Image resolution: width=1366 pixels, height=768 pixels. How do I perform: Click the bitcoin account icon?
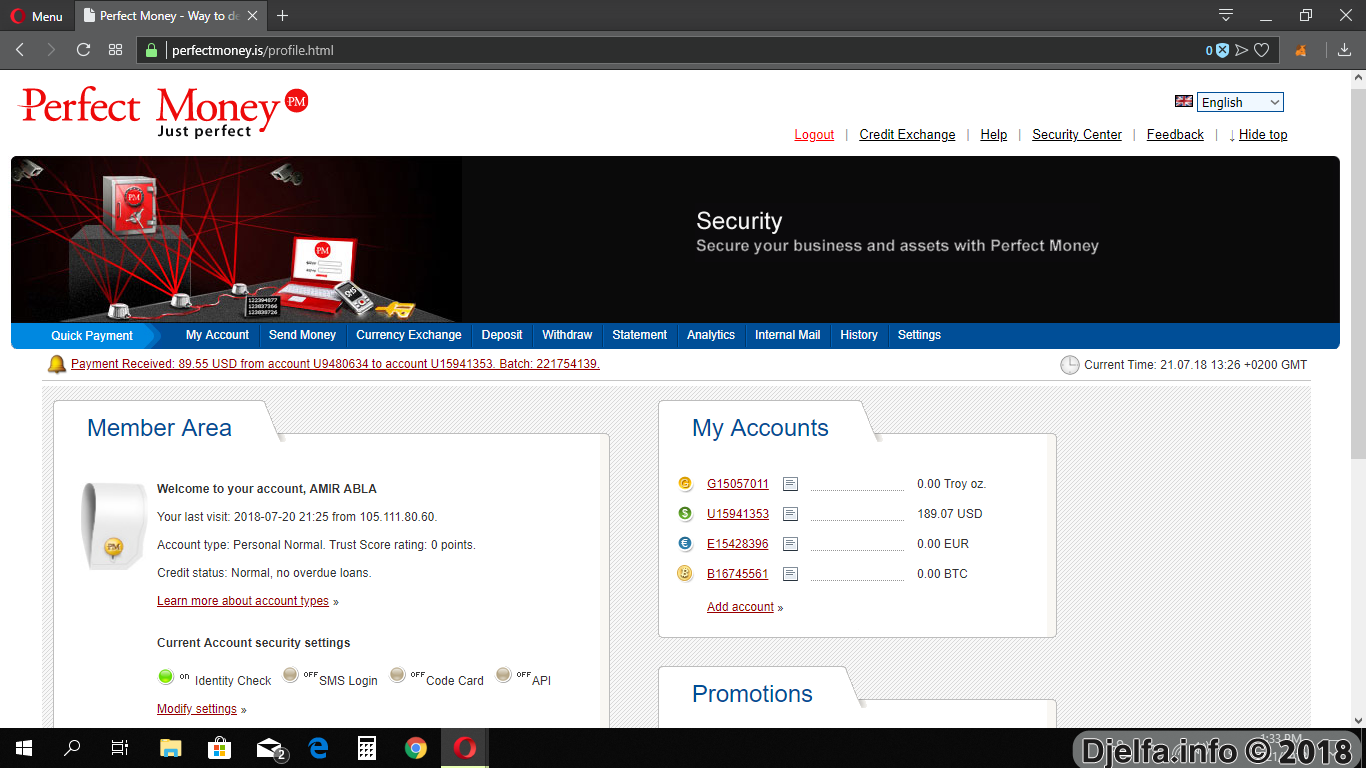685,574
